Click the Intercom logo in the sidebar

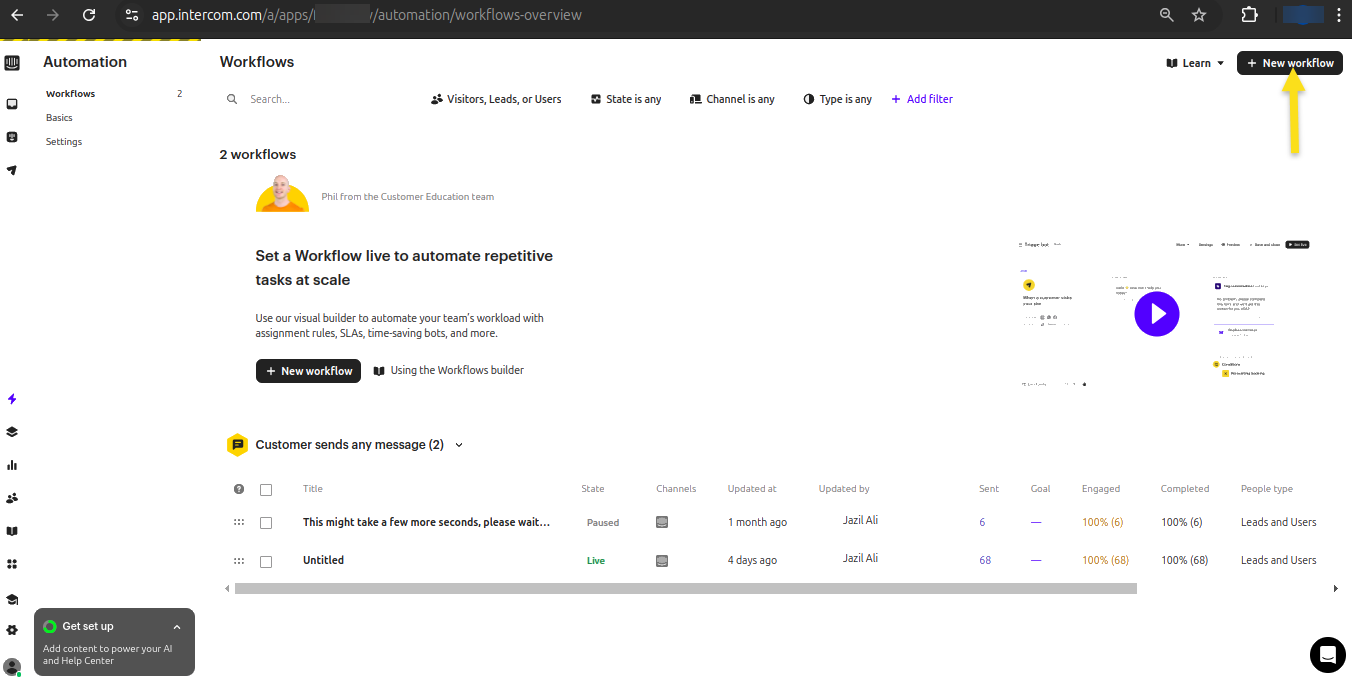pos(12,63)
